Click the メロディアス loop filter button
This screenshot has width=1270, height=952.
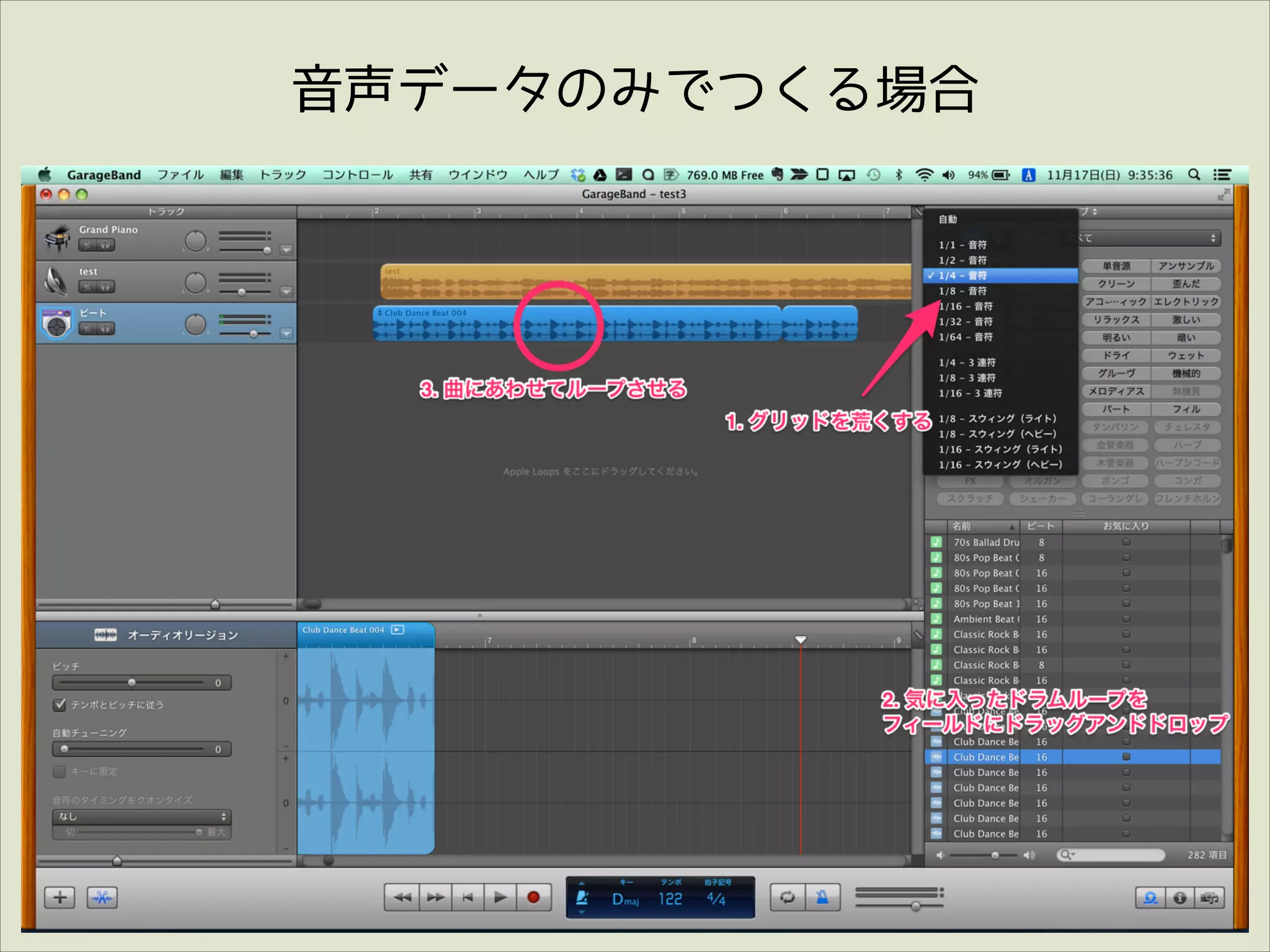pos(1116,392)
